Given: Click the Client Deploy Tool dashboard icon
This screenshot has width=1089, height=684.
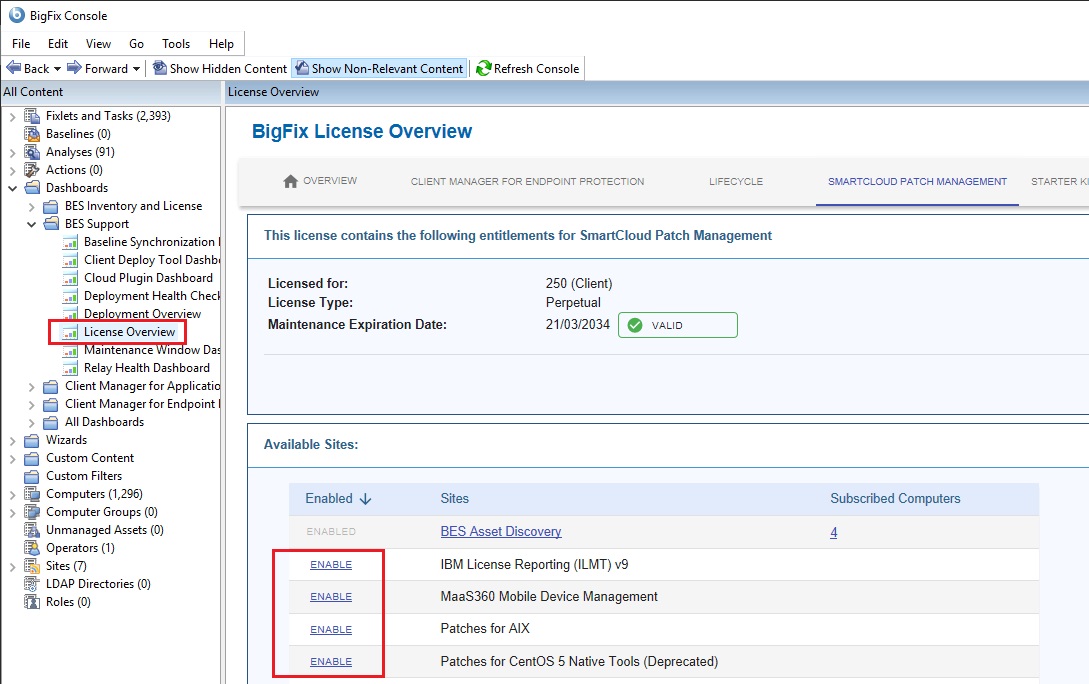Looking at the screenshot, I should 70,260.
